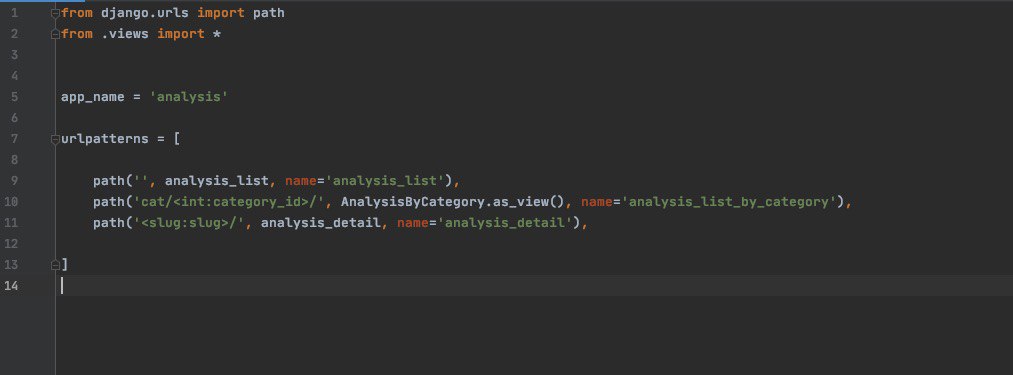The width and height of the screenshot is (1013, 375).
Task: Click line number 2 in the gutter
Action: coord(15,34)
